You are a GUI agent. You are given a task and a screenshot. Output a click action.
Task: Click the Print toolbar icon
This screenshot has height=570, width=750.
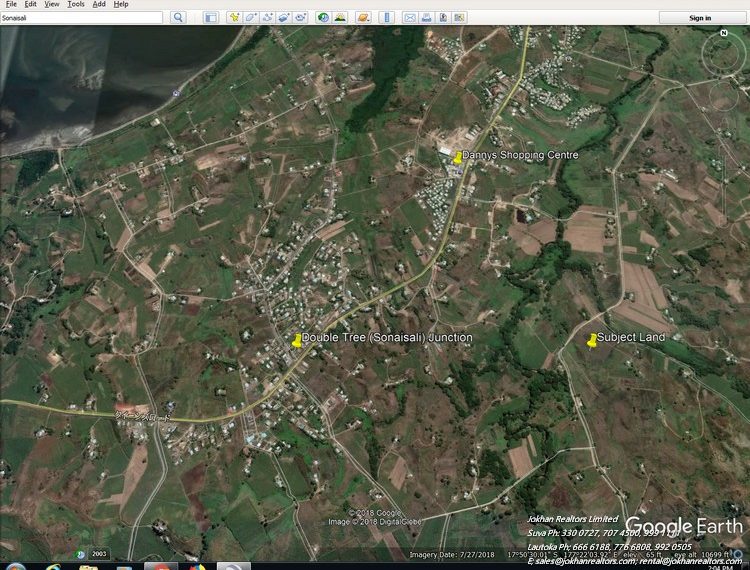pyautogui.click(x=426, y=18)
